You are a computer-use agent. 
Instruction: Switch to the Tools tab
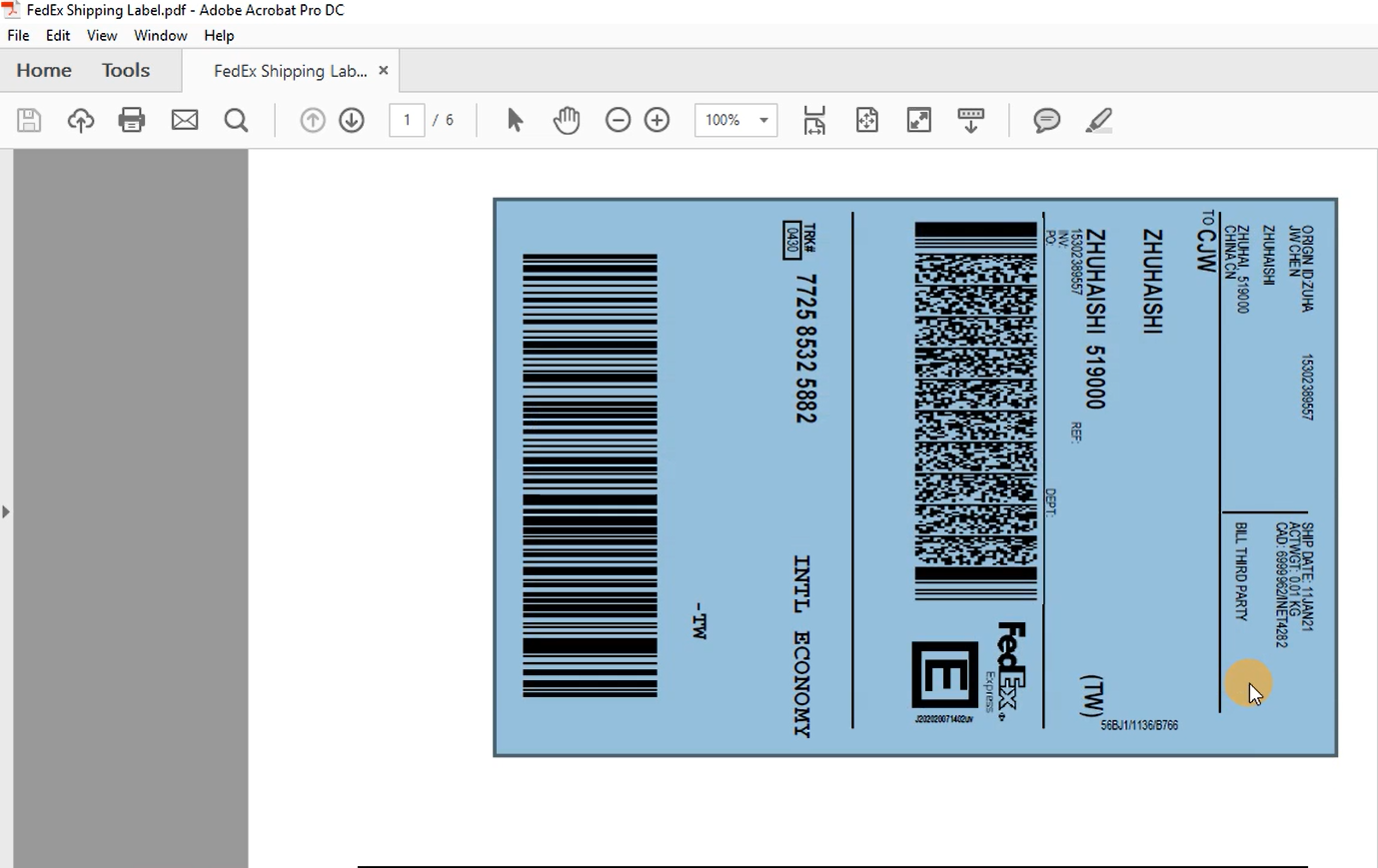[126, 71]
